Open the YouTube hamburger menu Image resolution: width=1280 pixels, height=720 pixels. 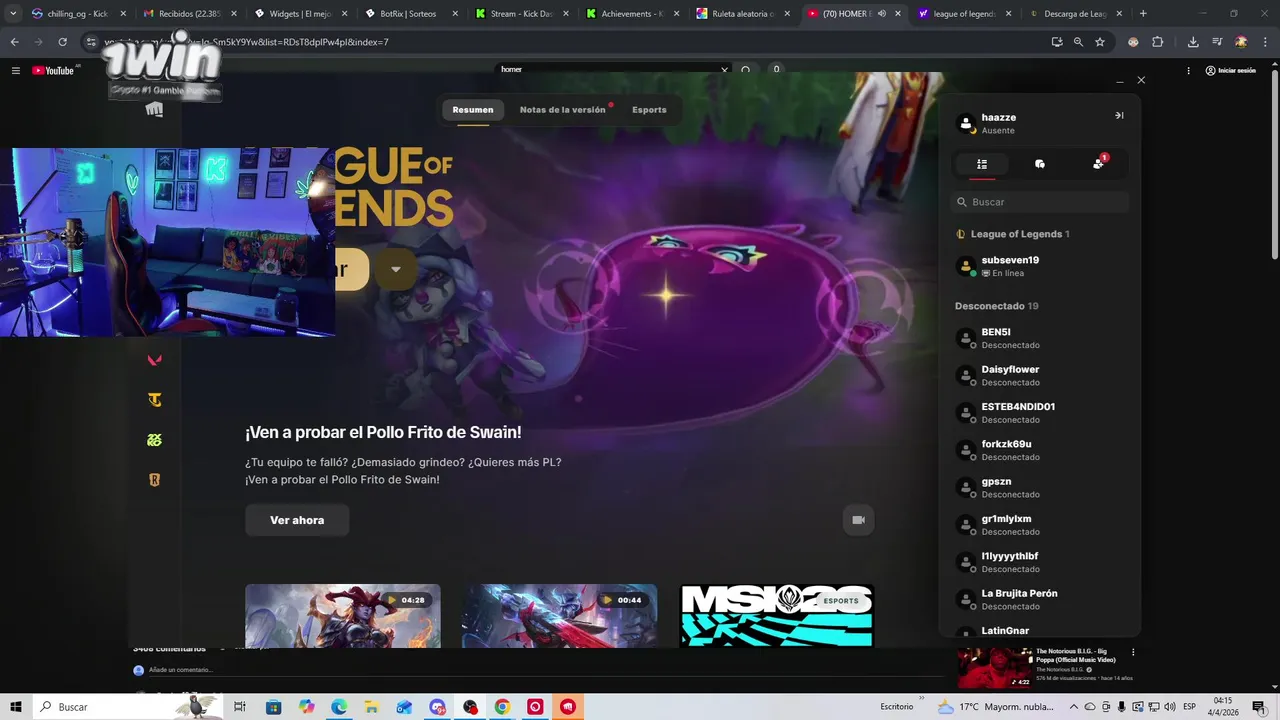(x=16, y=70)
